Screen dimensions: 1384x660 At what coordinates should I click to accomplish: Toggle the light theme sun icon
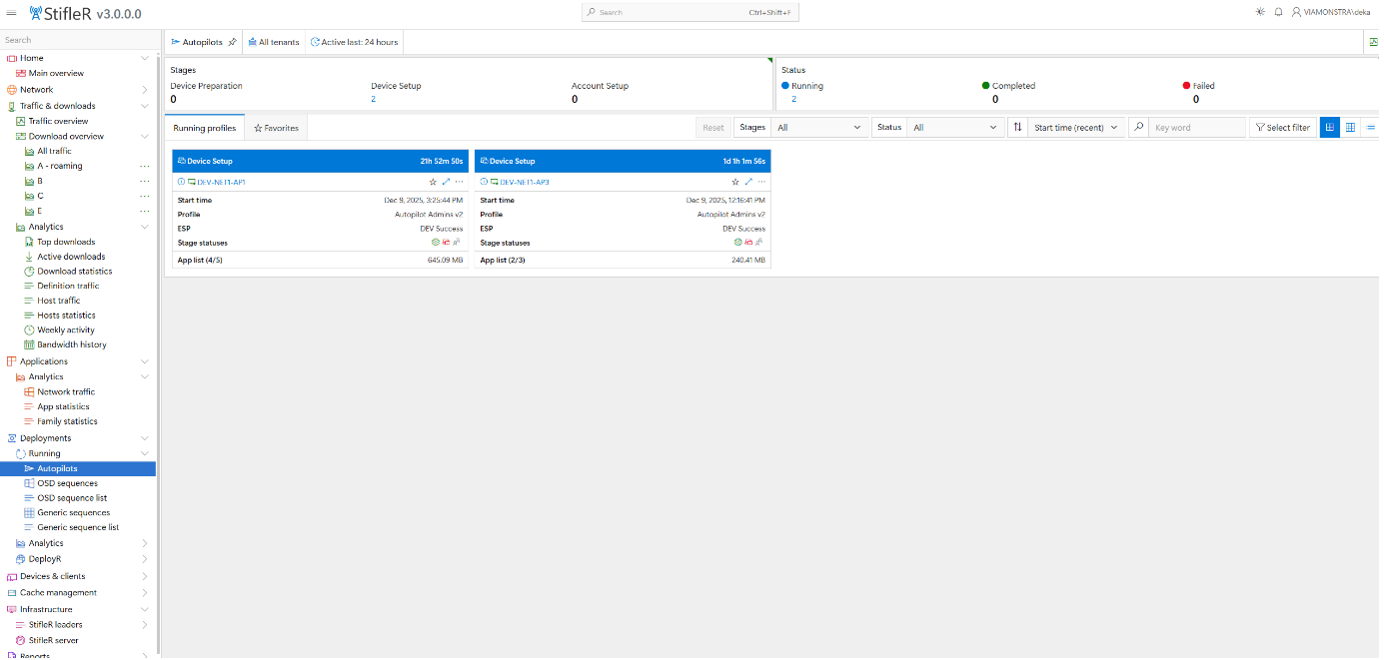tap(1258, 12)
